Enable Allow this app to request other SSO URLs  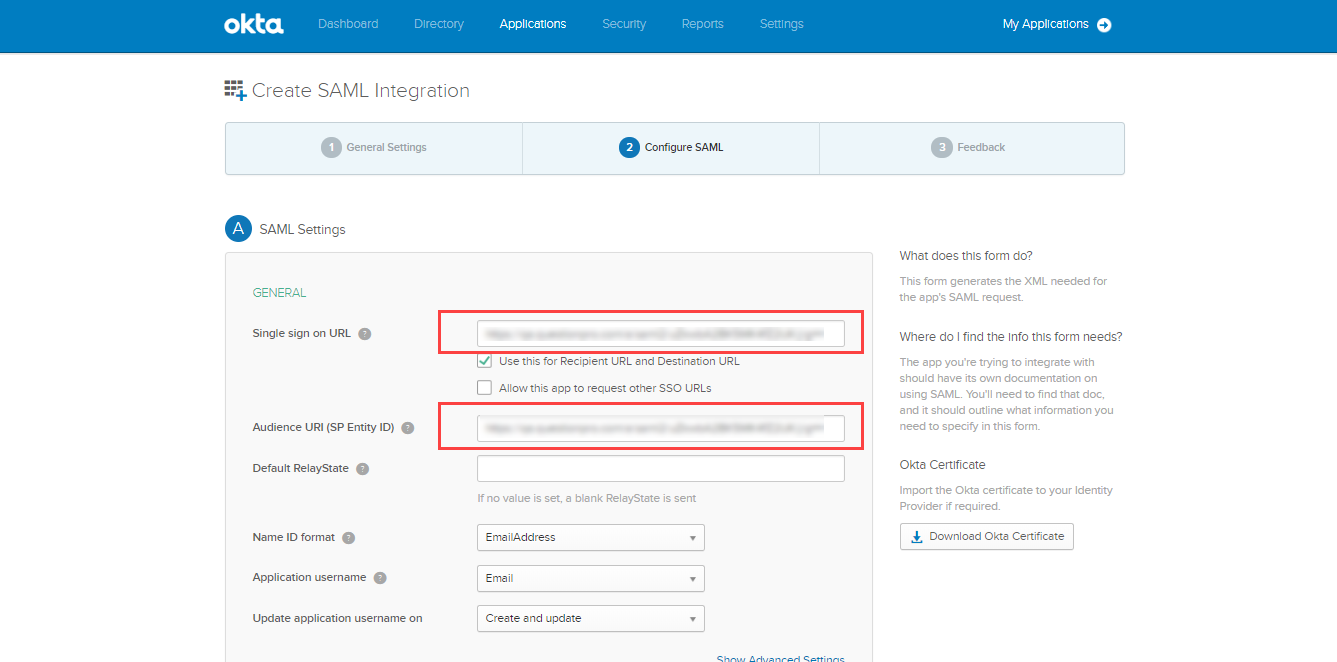point(485,388)
